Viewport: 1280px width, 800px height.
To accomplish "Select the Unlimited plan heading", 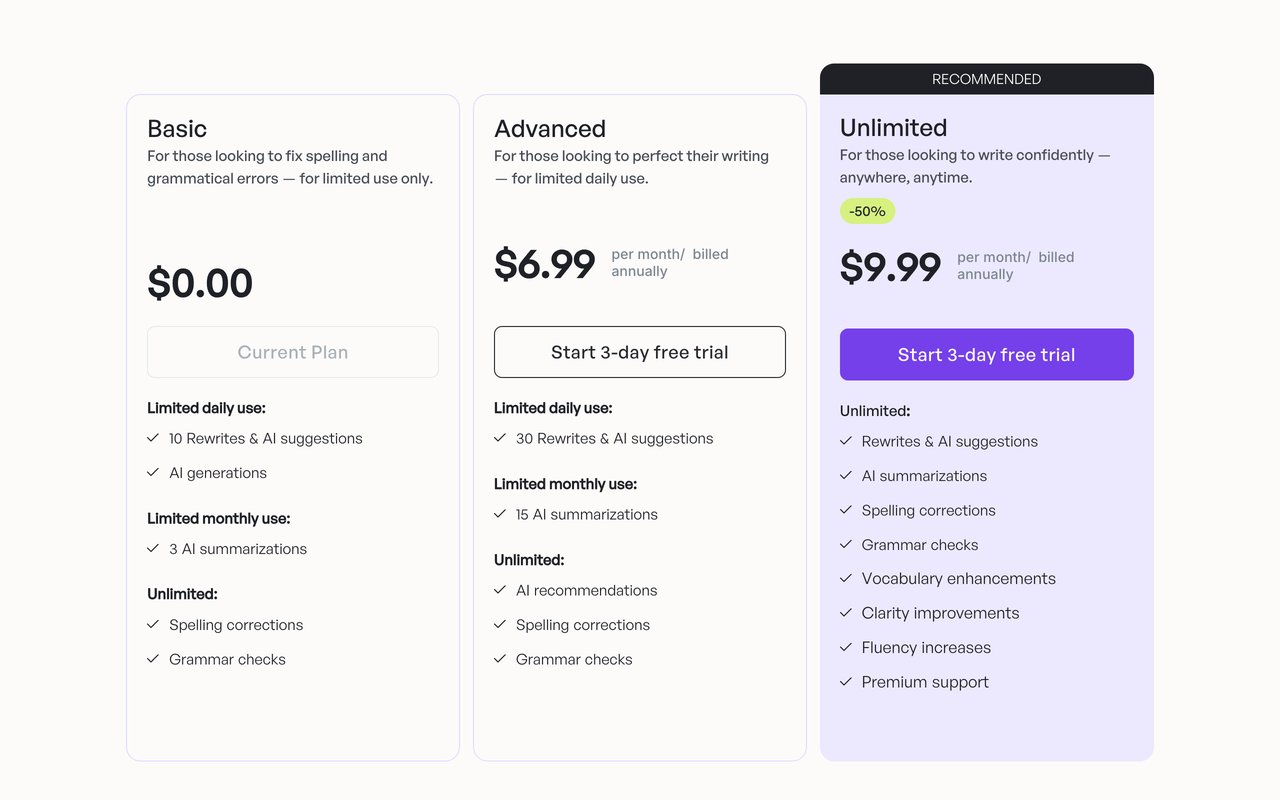I will point(894,128).
